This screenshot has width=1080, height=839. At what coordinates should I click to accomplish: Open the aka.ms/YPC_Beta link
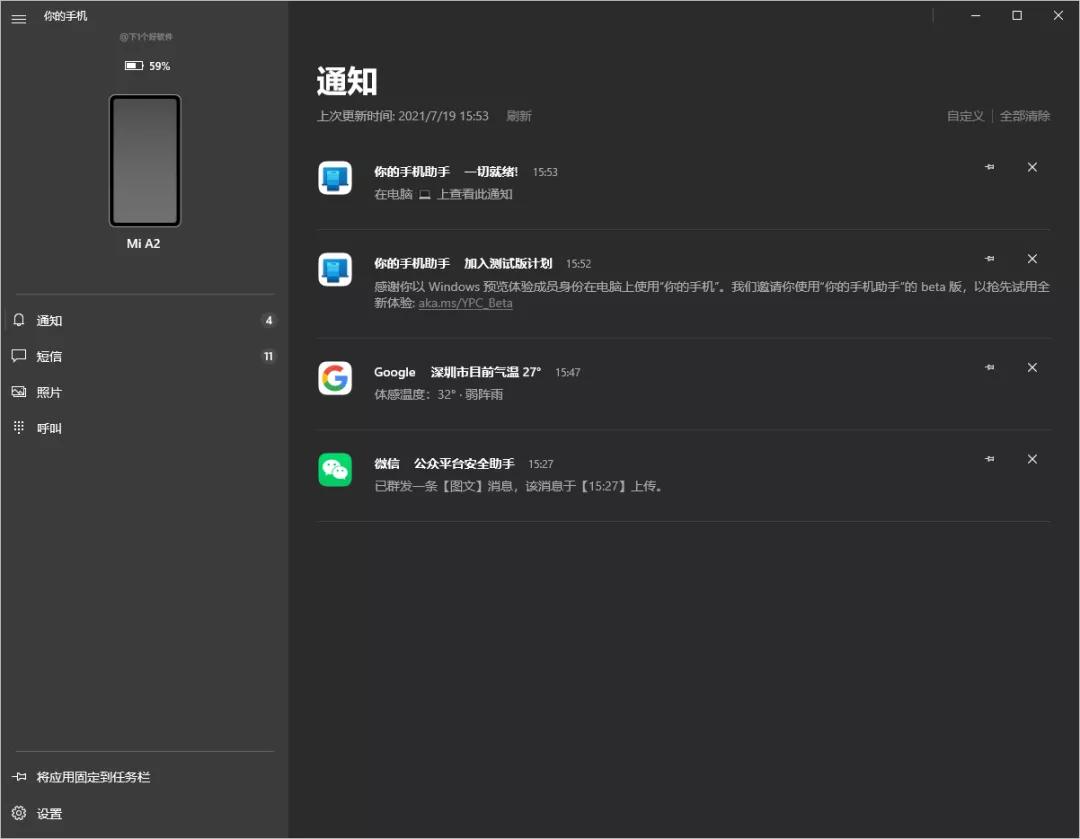[x=466, y=302]
